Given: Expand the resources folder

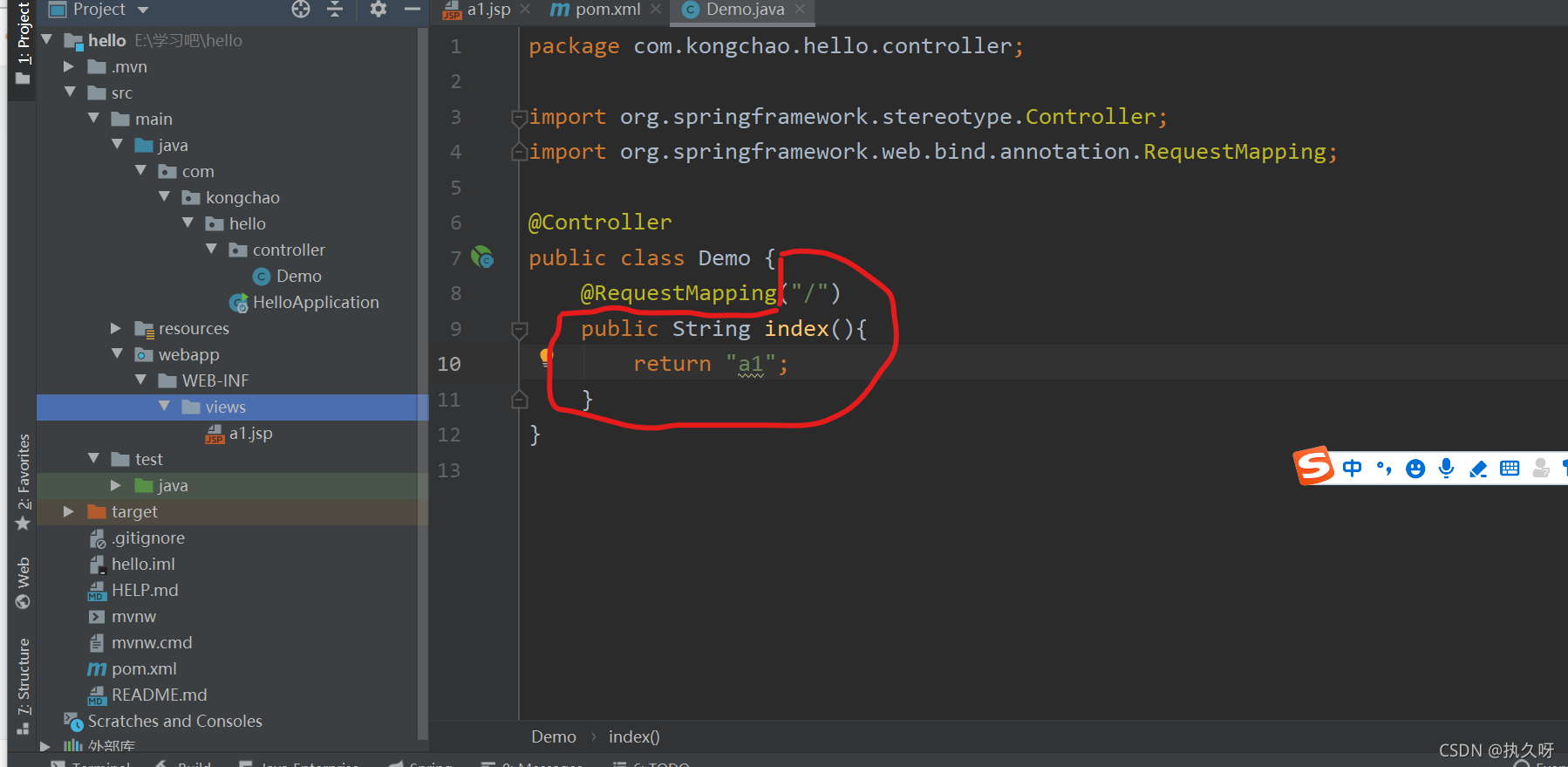Looking at the screenshot, I should tap(116, 328).
